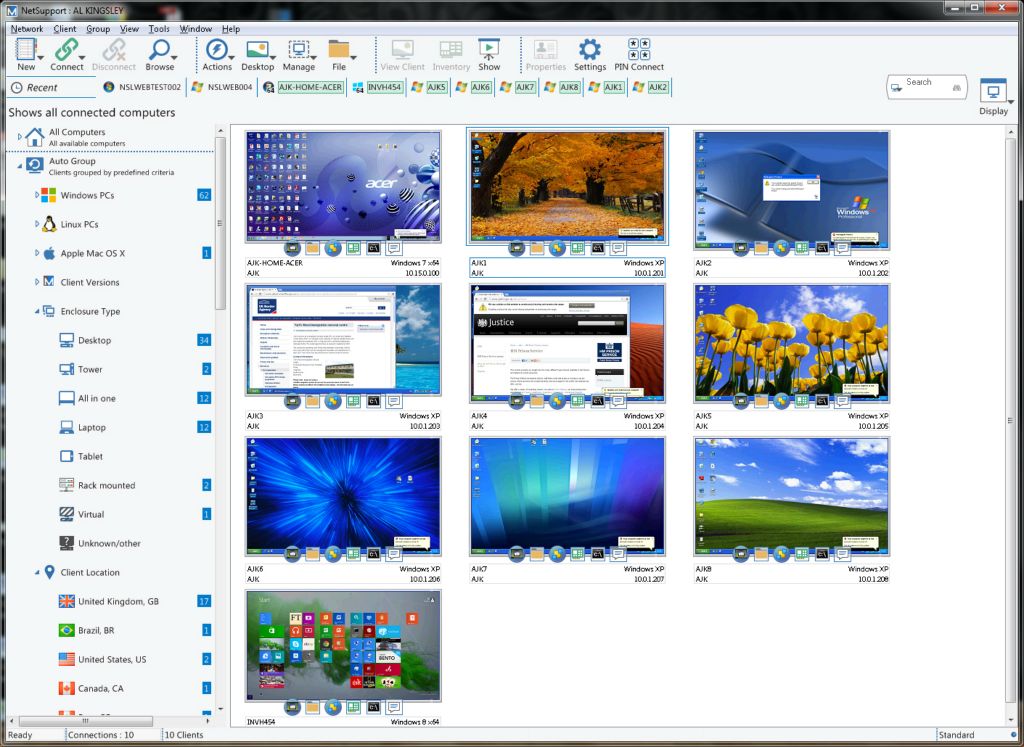This screenshot has width=1024, height=747.
Task: Expand the Windows PCs tree node
Action: pyautogui.click(x=37, y=195)
